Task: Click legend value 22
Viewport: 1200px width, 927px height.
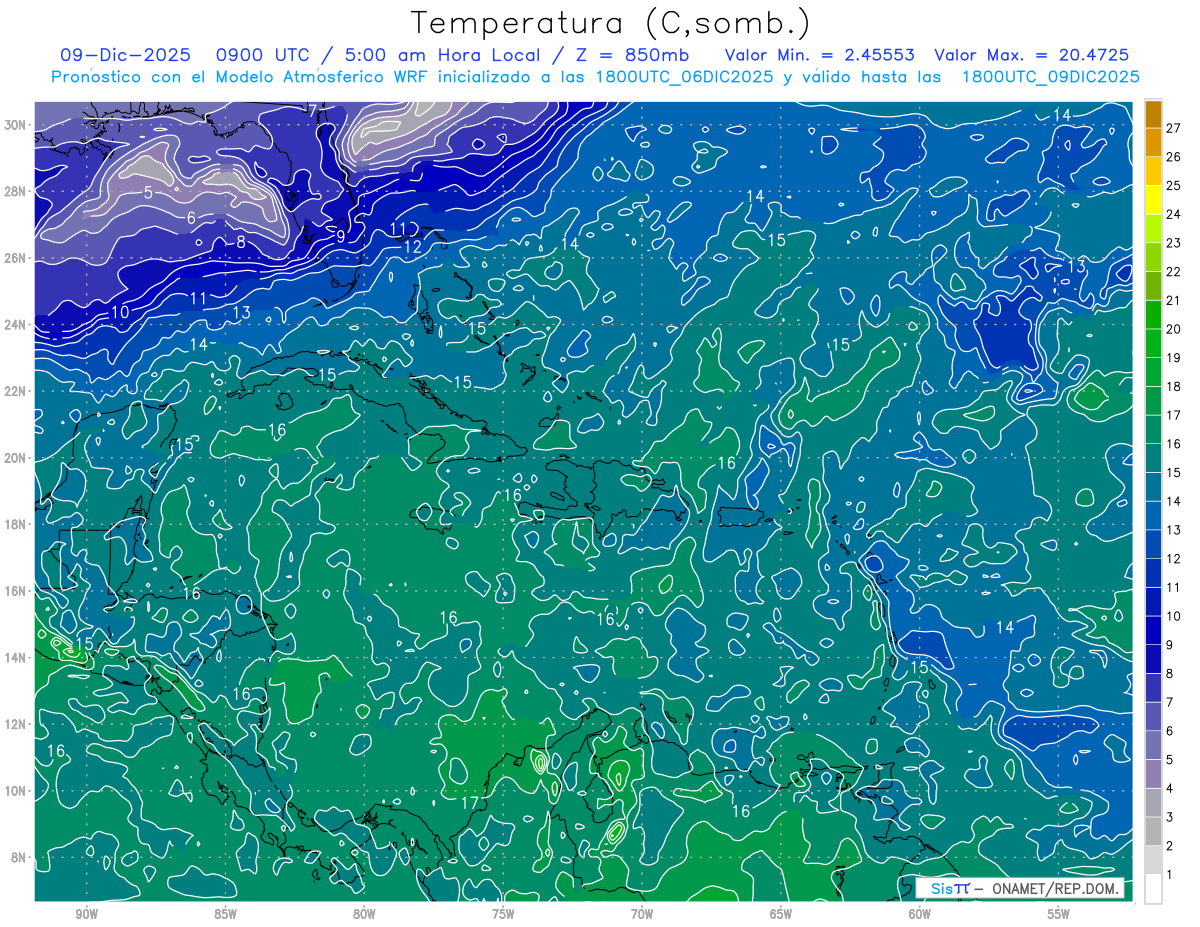Action: (x=1173, y=272)
